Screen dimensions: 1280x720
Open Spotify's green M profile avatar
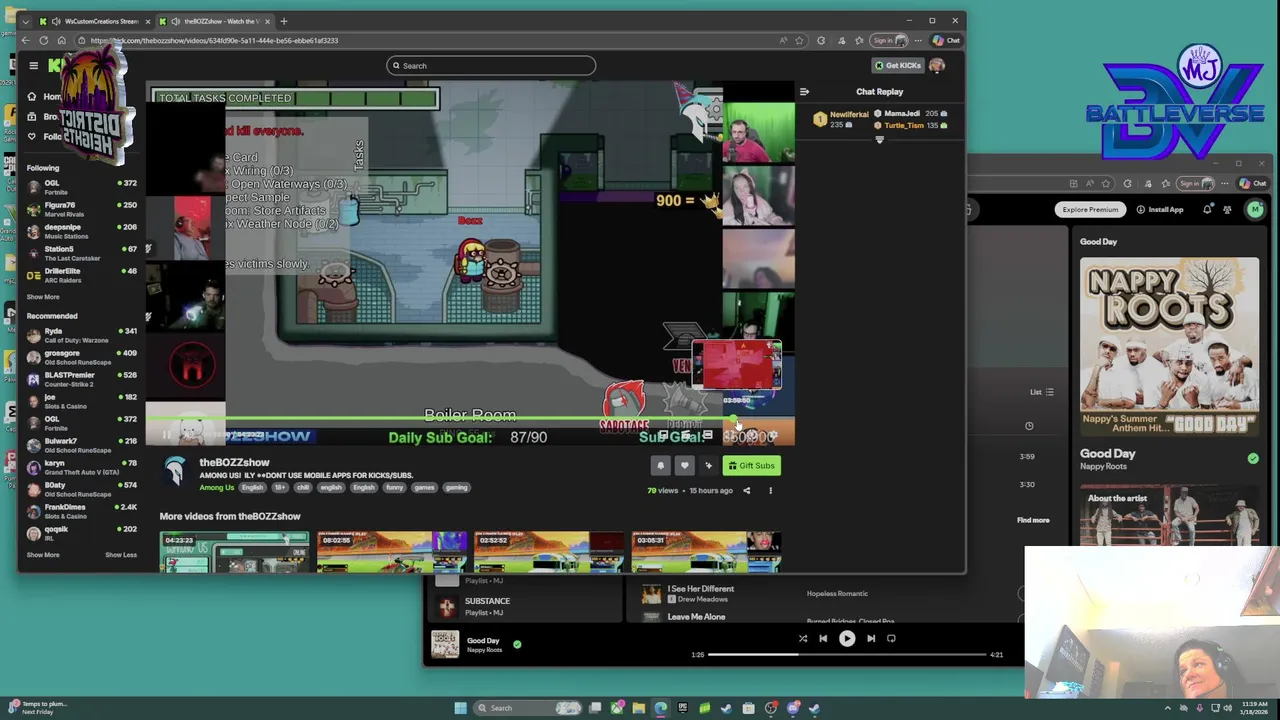(1255, 209)
